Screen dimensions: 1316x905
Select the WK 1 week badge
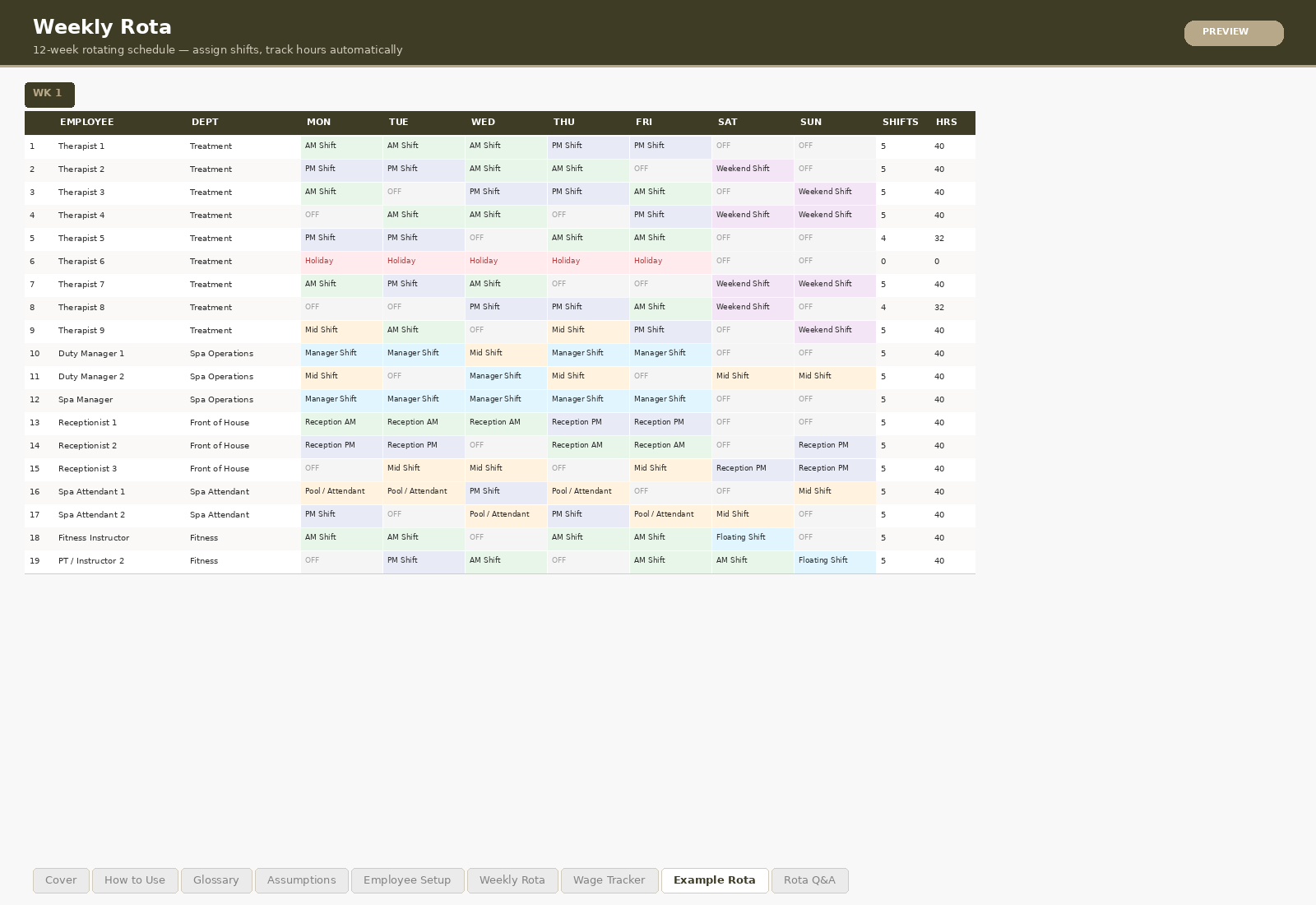(49, 94)
